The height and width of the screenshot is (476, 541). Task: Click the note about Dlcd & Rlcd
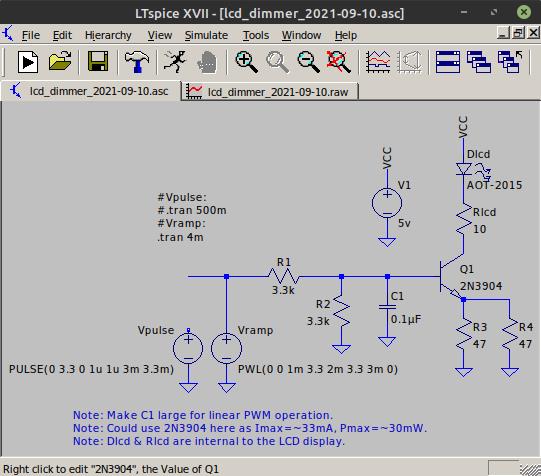pyautogui.click(x=209, y=441)
